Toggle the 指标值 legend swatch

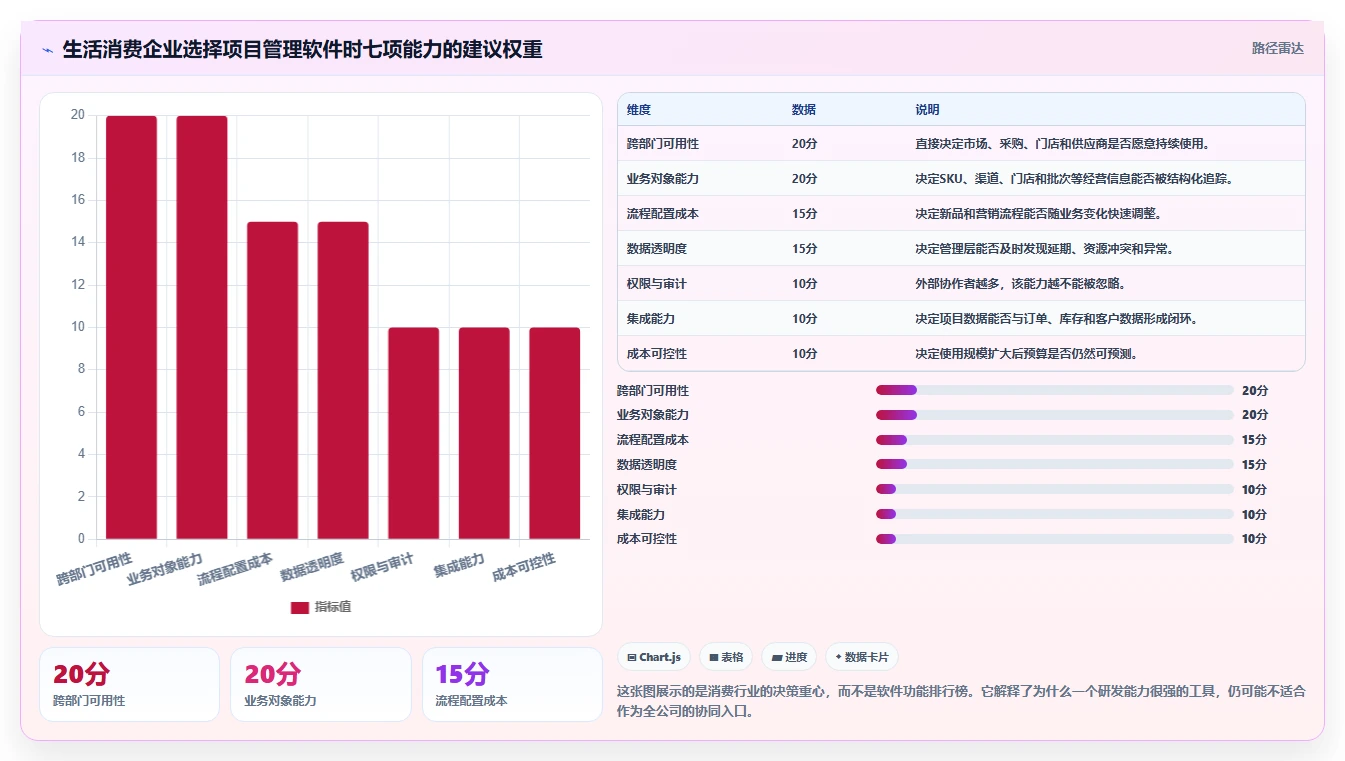click(300, 607)
